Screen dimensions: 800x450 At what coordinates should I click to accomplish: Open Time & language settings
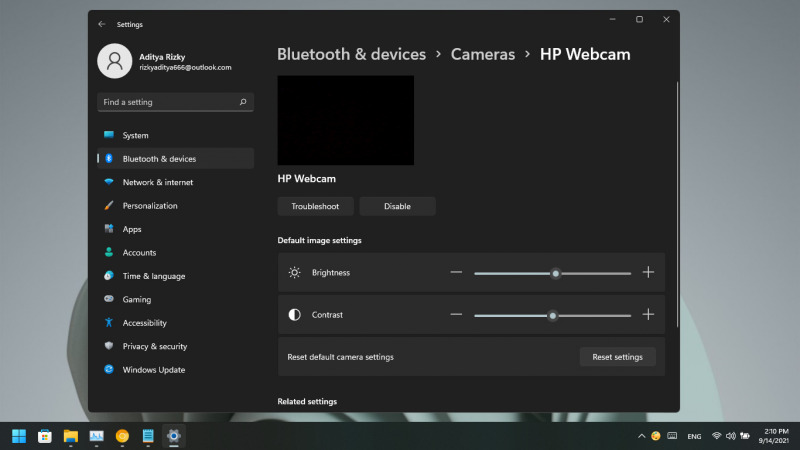pos(176,276)
